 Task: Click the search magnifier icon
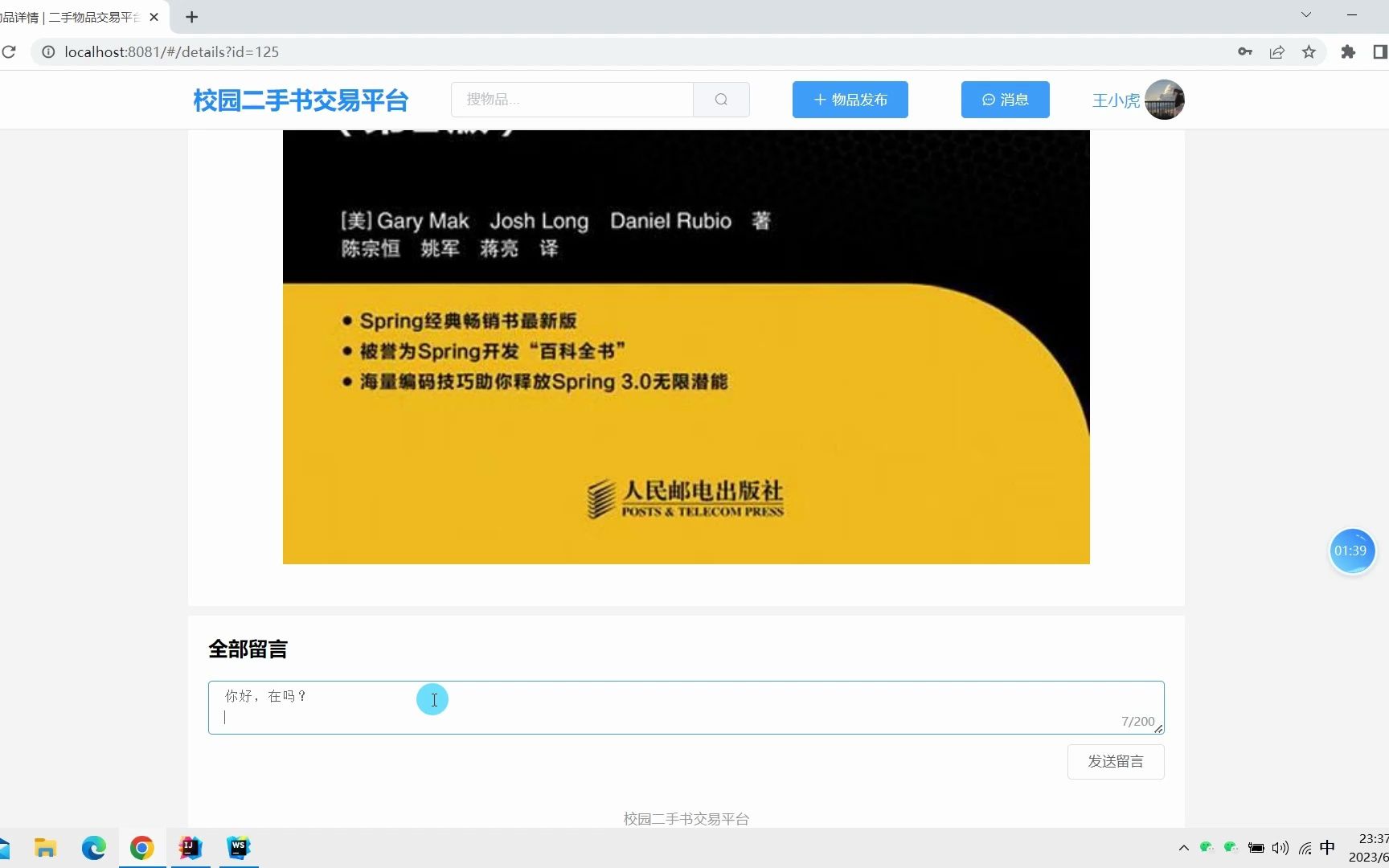(720, 99)
